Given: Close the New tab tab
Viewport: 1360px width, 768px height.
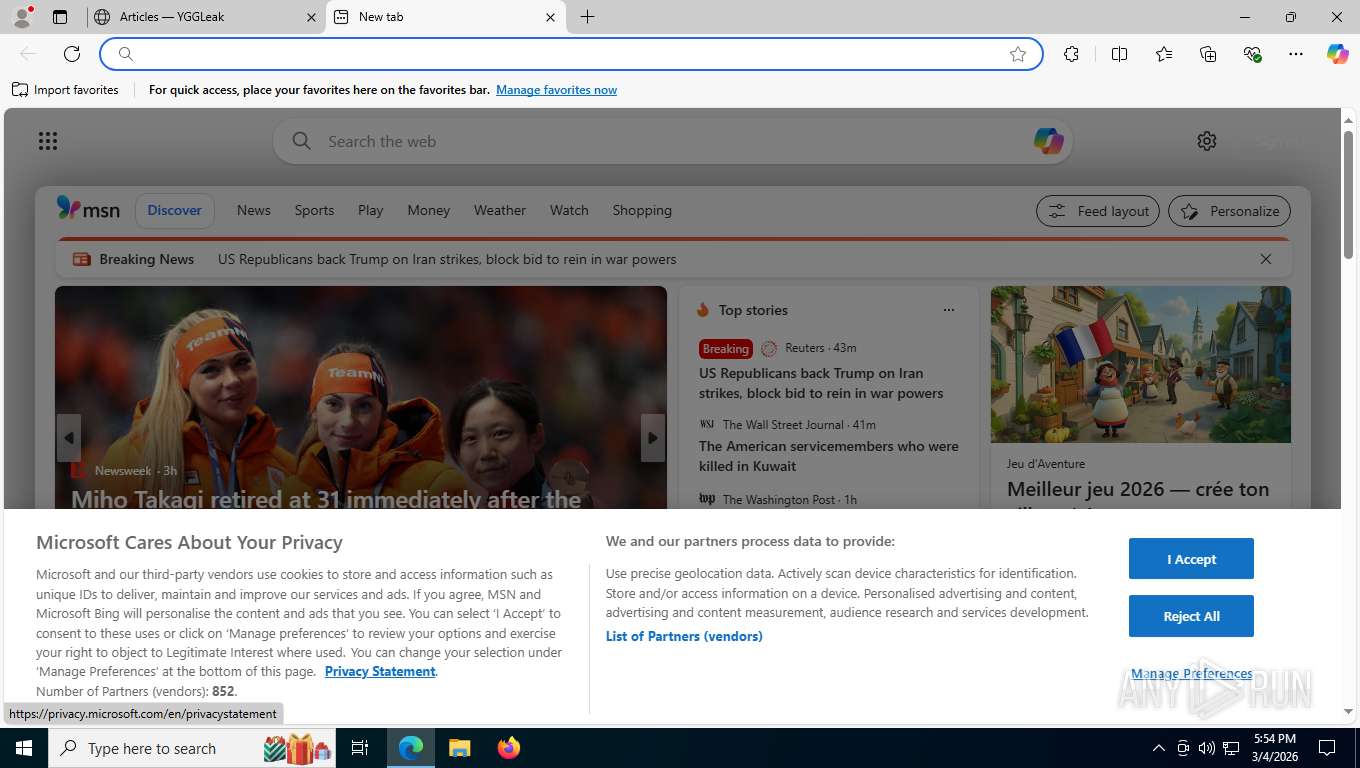Looking at the screenshot, I should [550, 17].
